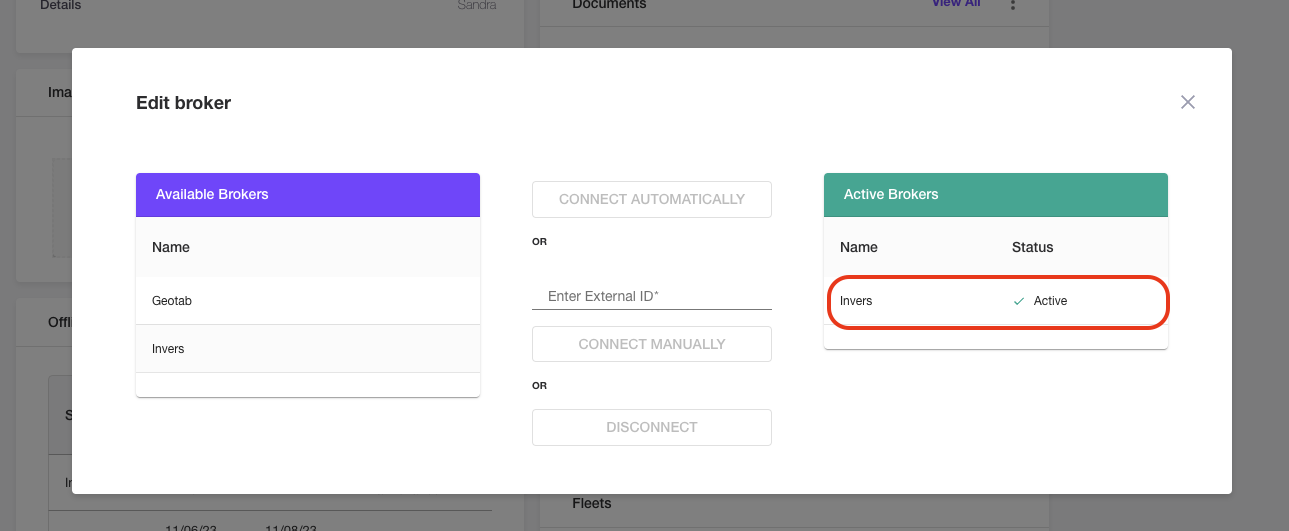Open Documents panel three-dot menu

1013,5
